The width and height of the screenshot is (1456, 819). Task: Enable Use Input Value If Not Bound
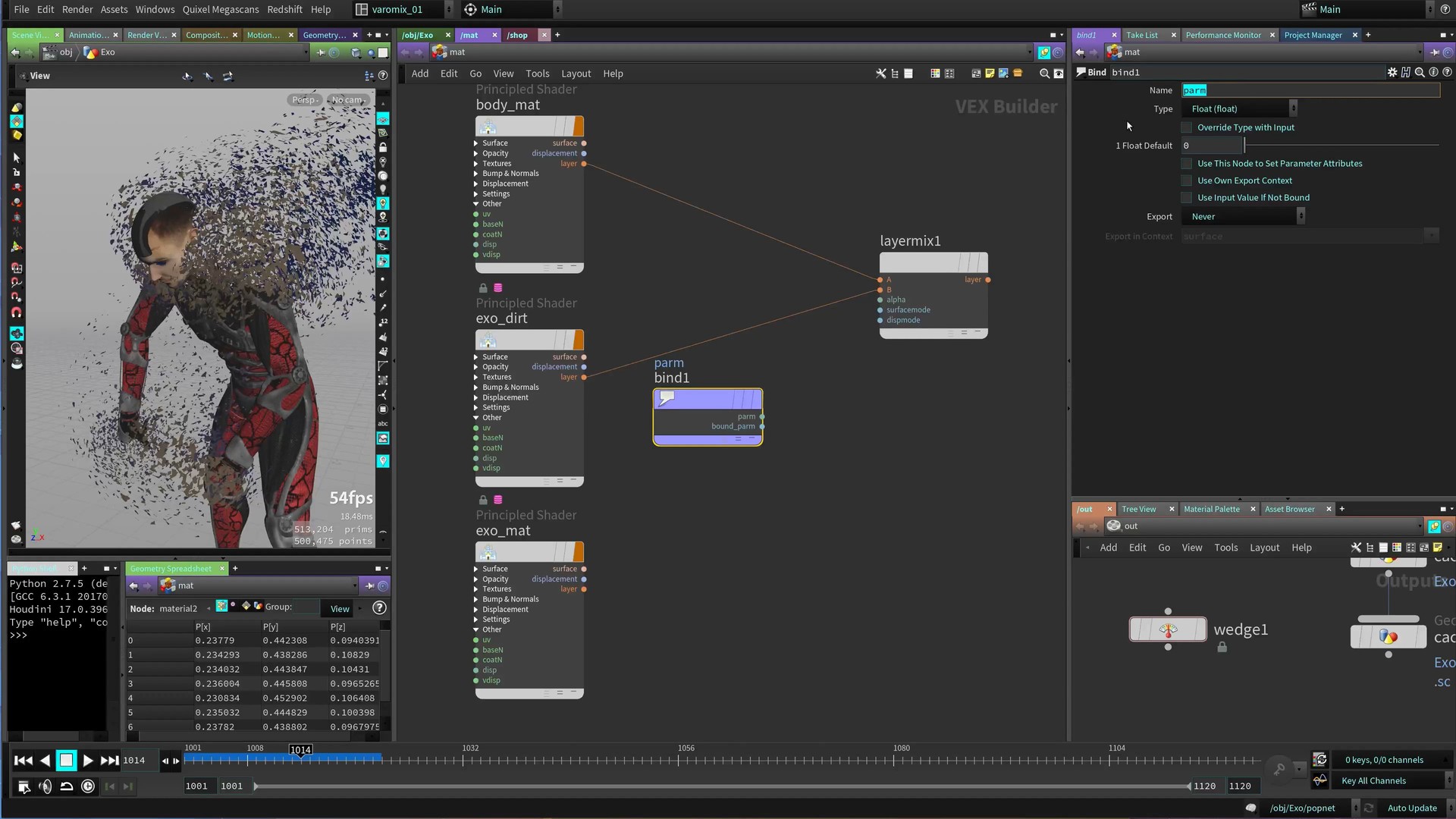[x=1187, y=198]
